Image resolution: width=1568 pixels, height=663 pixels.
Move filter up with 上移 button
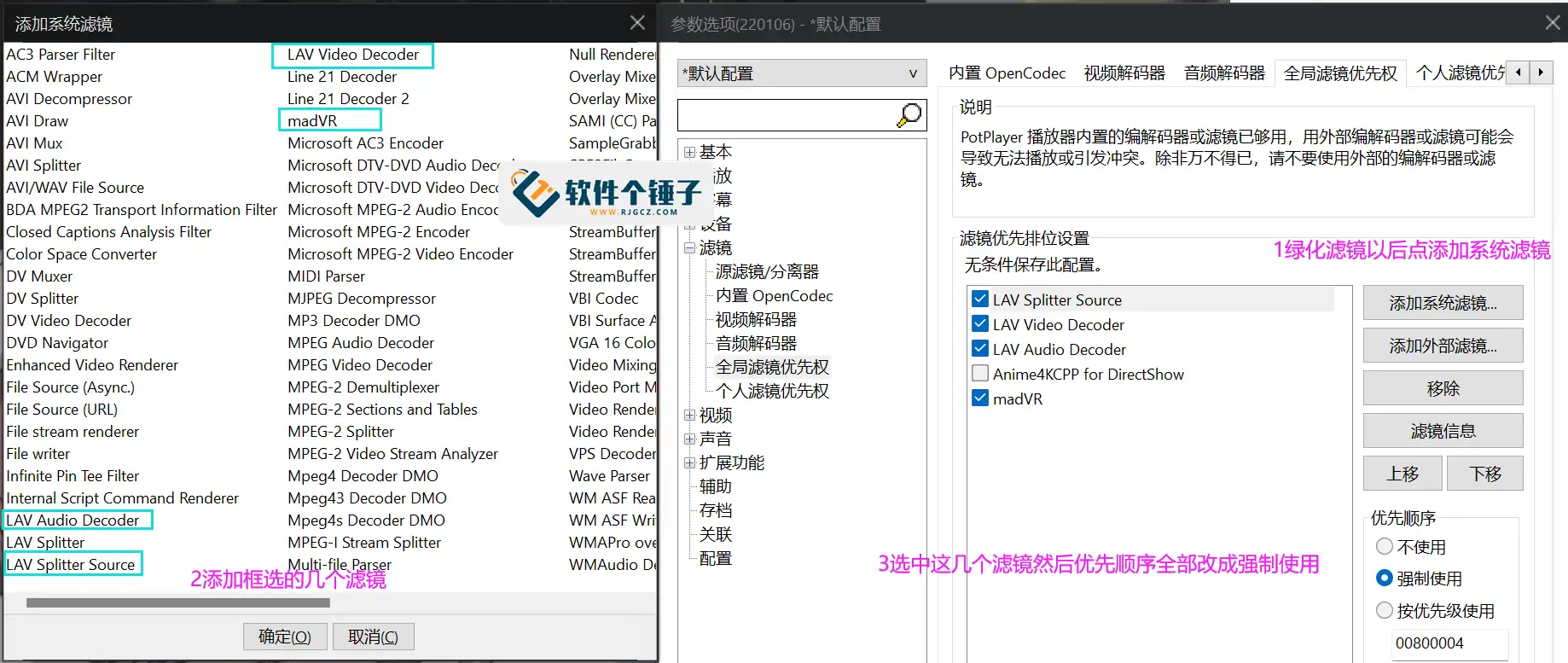pos(1402,474)
